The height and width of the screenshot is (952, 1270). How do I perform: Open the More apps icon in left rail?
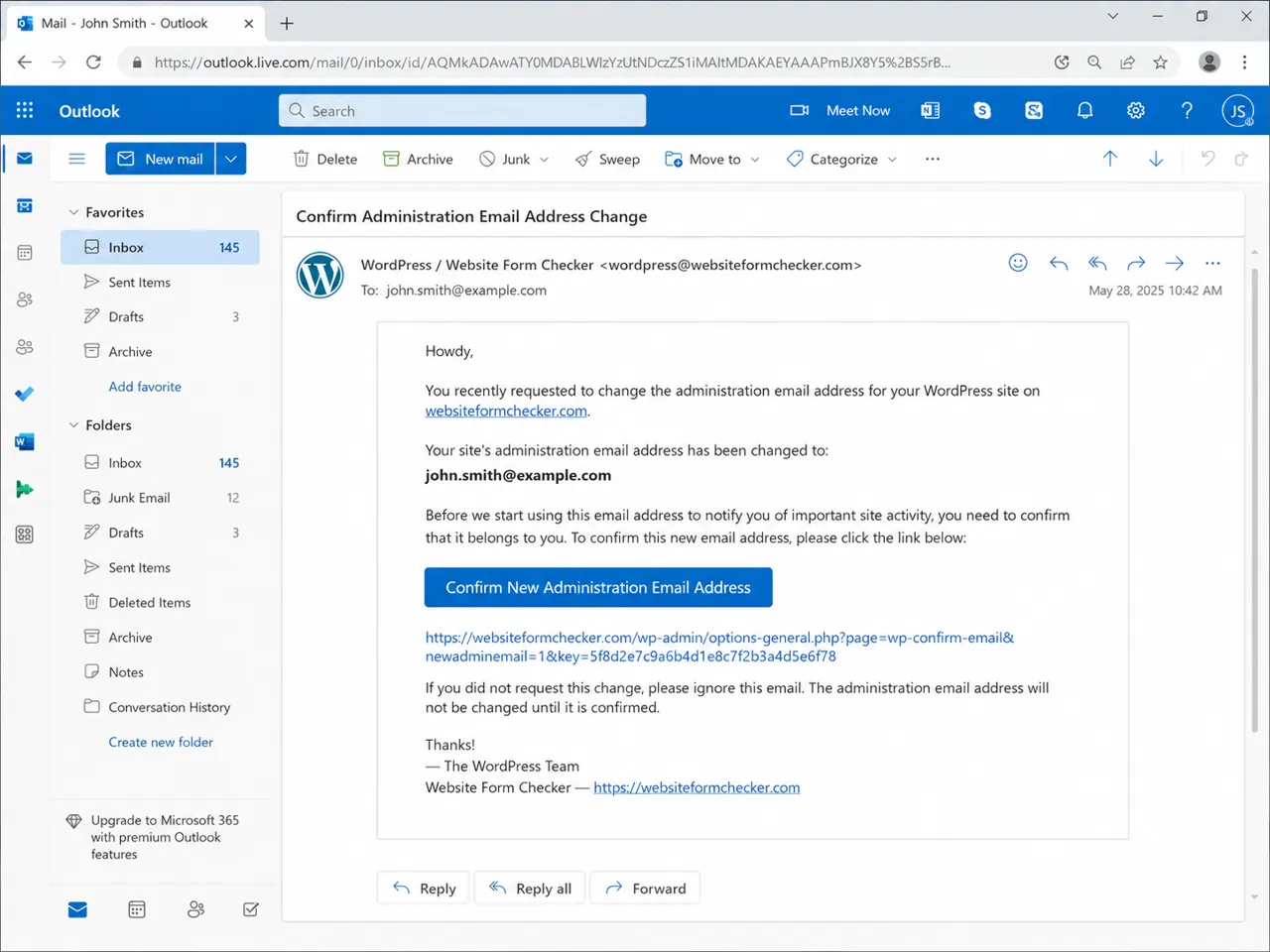(25, 535)
